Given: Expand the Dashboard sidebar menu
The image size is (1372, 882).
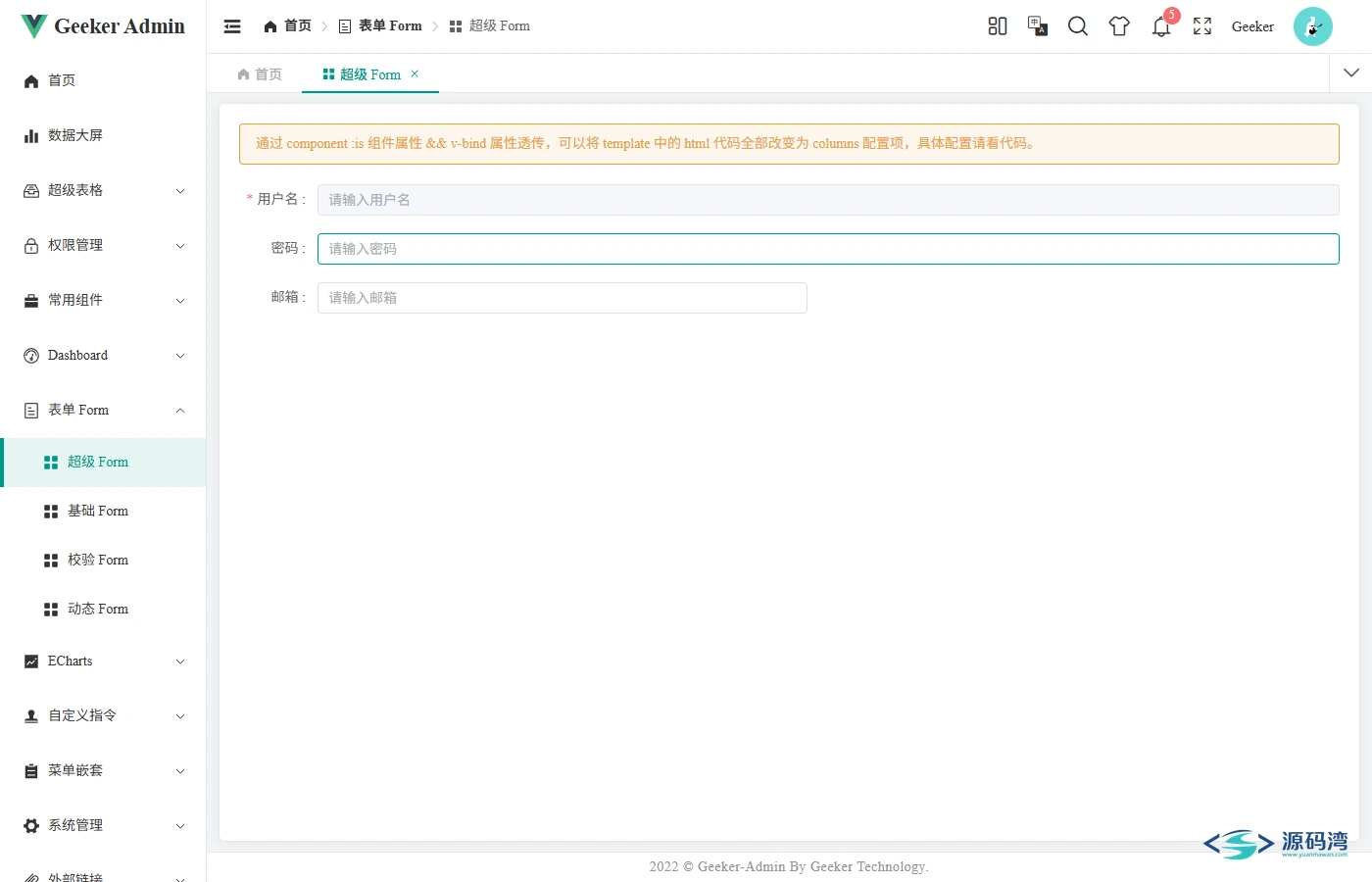Looking at the screenshot, I should pos(103,355).
